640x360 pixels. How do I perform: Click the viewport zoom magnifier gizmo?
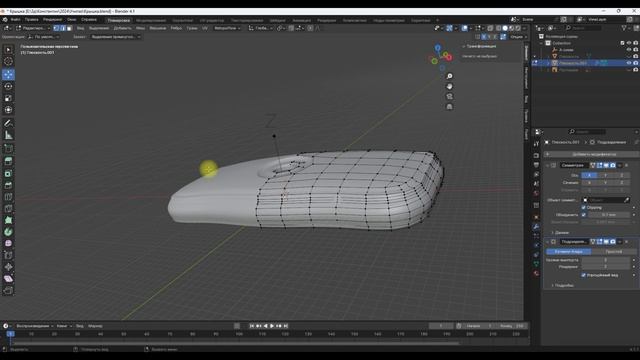pyautogui.click(x=449, y=76)
